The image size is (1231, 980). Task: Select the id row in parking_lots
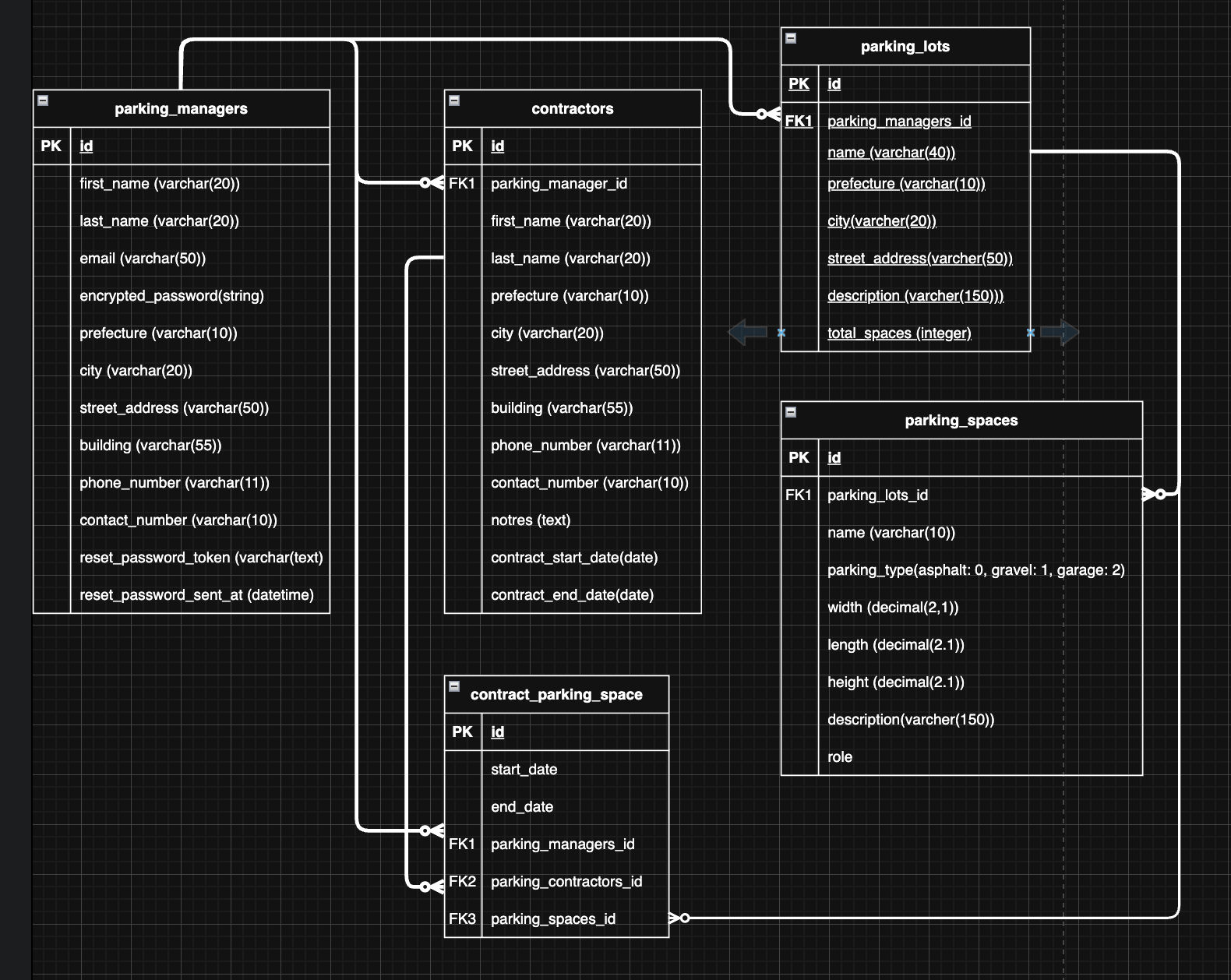[x=905, y=84]
